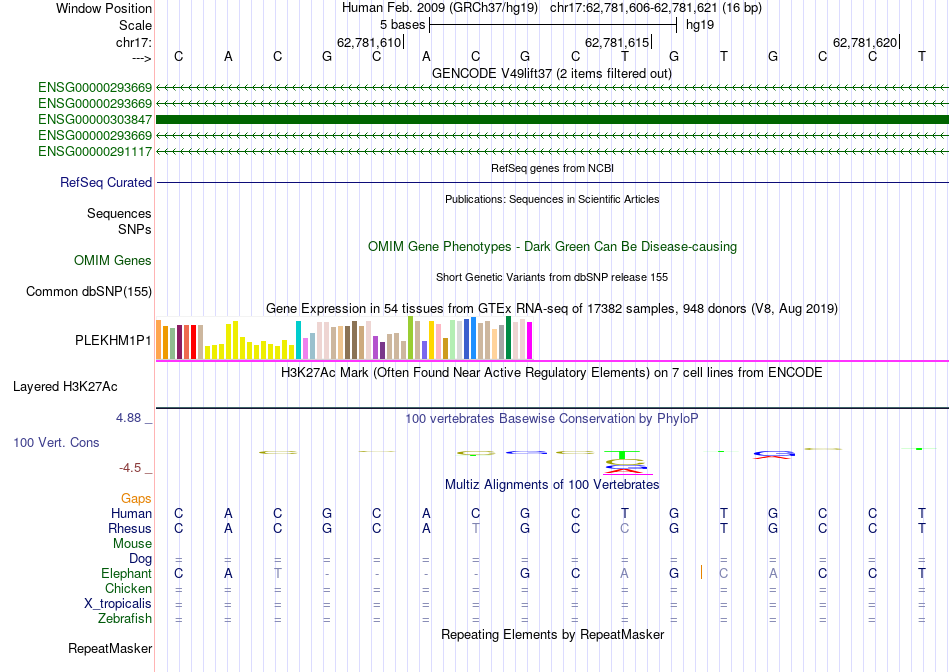The image size is (950, 672).
Task: Click the 100 Vert. Cons label
Action: [56, 442]
